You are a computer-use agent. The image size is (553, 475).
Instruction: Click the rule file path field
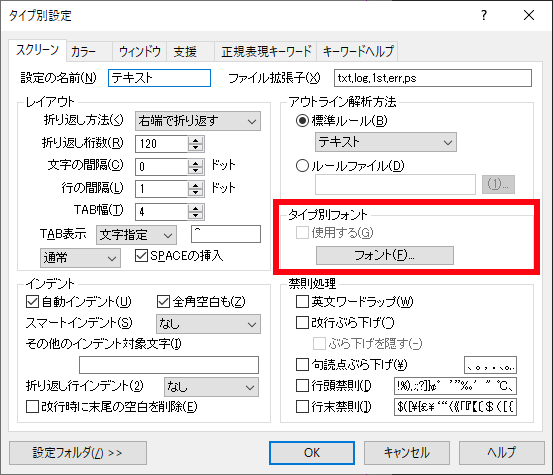click(395, 184)
